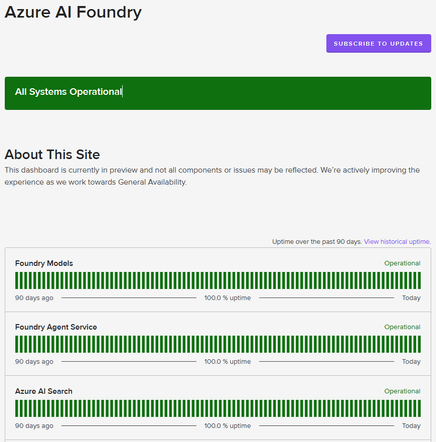Click the Azure AI Foundry page title
Image resolution: width=436 pixels, height=442 pixels.
pyautogui.click(x=73, y=12)
